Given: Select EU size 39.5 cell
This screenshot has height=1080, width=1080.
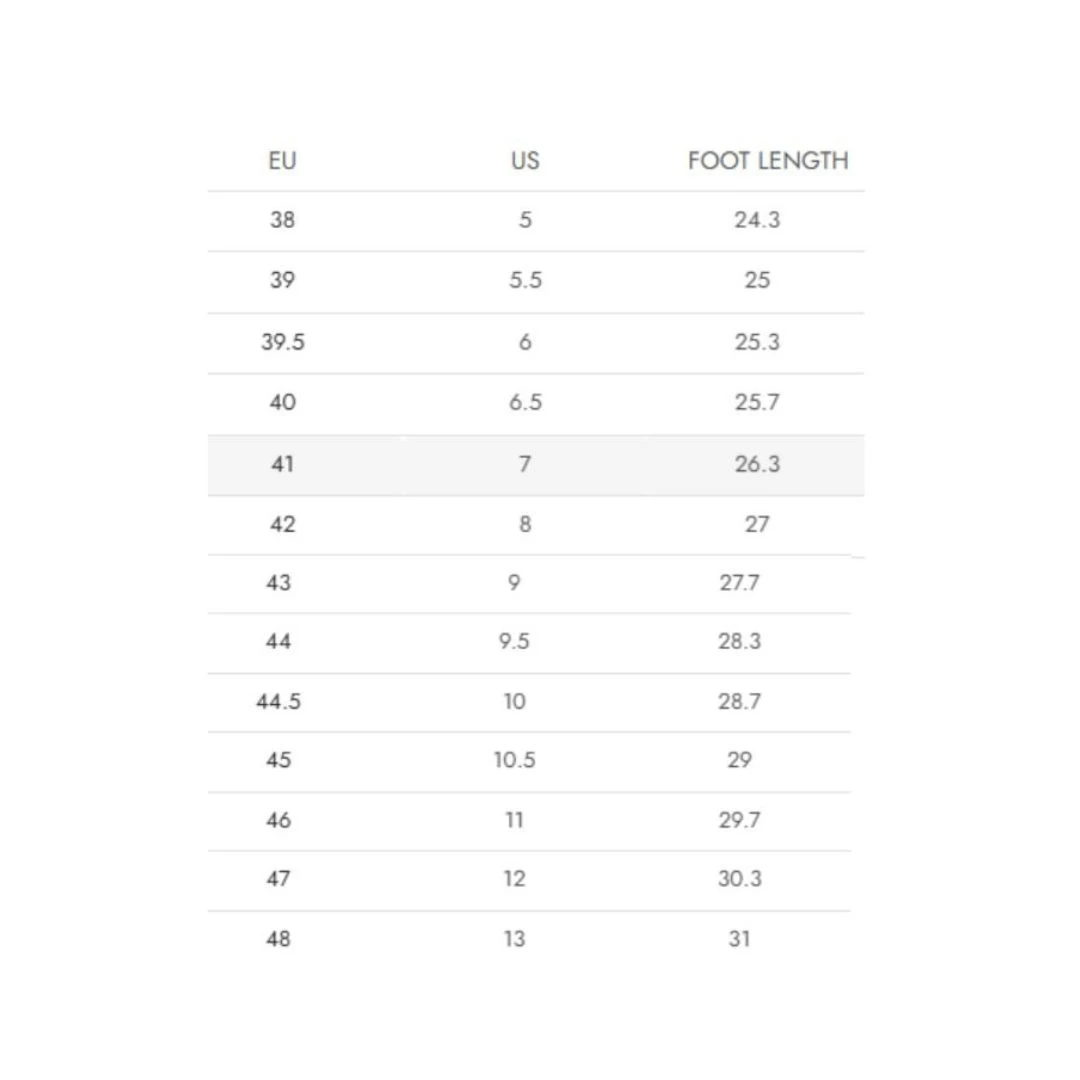Looking at the screenshot, I should [x=283, y=342].
